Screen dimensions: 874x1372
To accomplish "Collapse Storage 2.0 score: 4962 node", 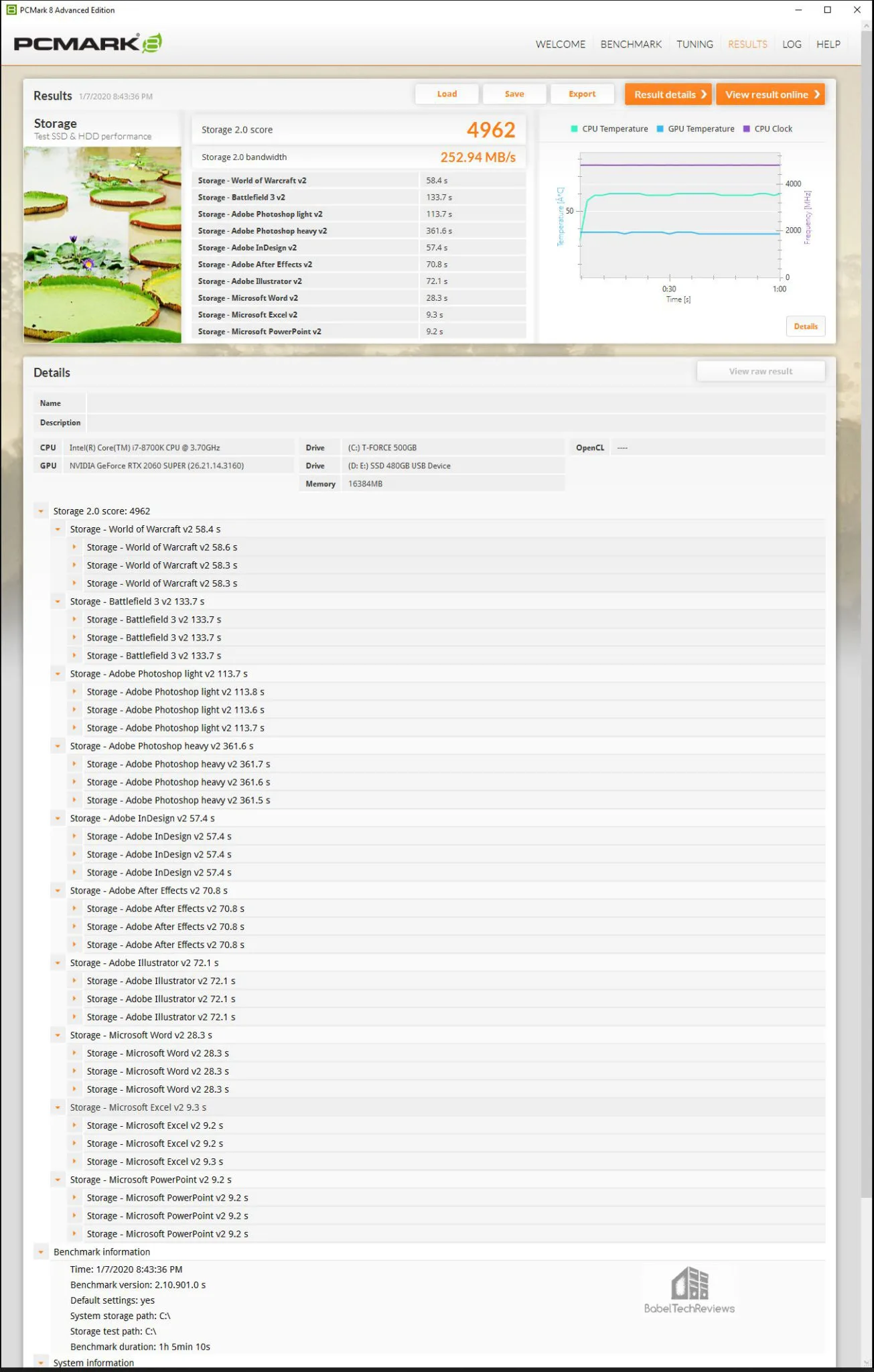I will click(x=41, y=511).
